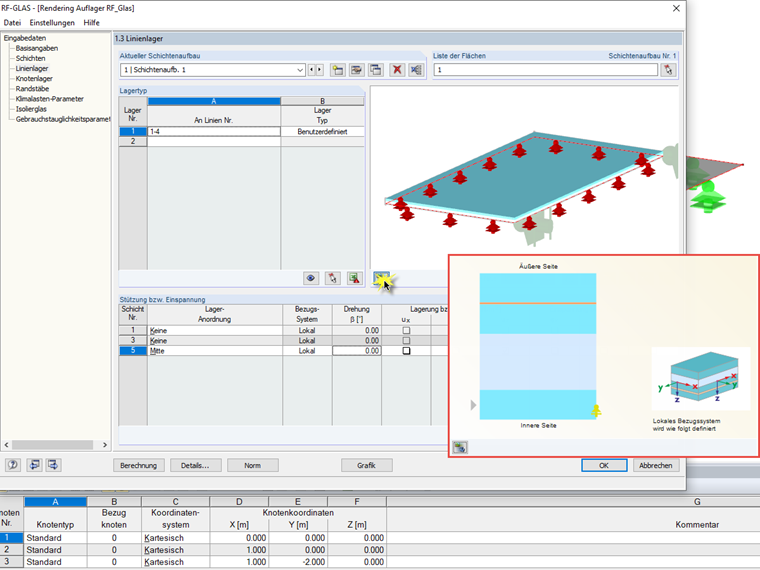Edit layer composition name icon

coord(357,70)
